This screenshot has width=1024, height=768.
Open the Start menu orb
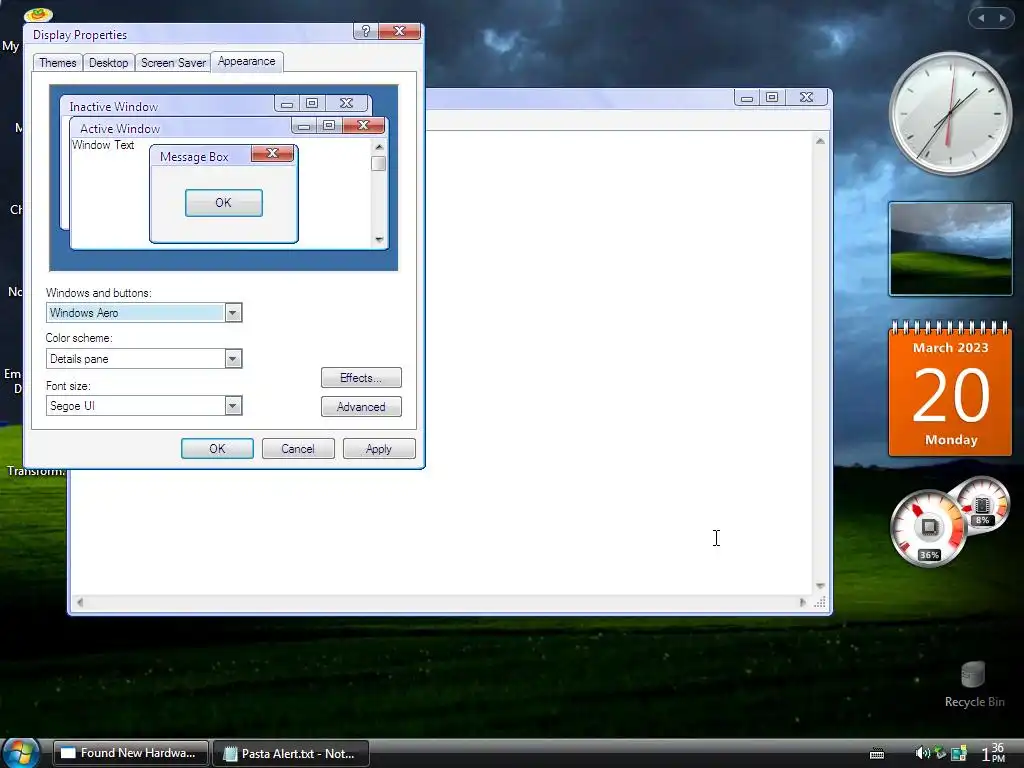click(x=22, y=752)
